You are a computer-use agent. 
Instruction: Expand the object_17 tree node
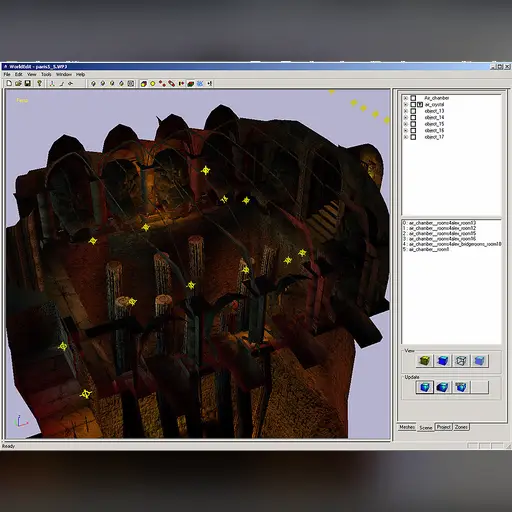click(406, 137)
